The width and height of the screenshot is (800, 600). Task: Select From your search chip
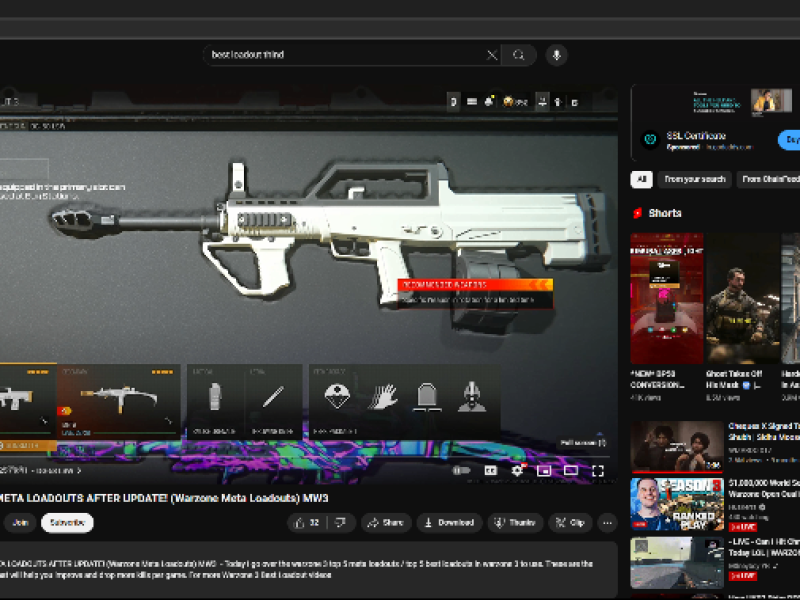[695, 179]
